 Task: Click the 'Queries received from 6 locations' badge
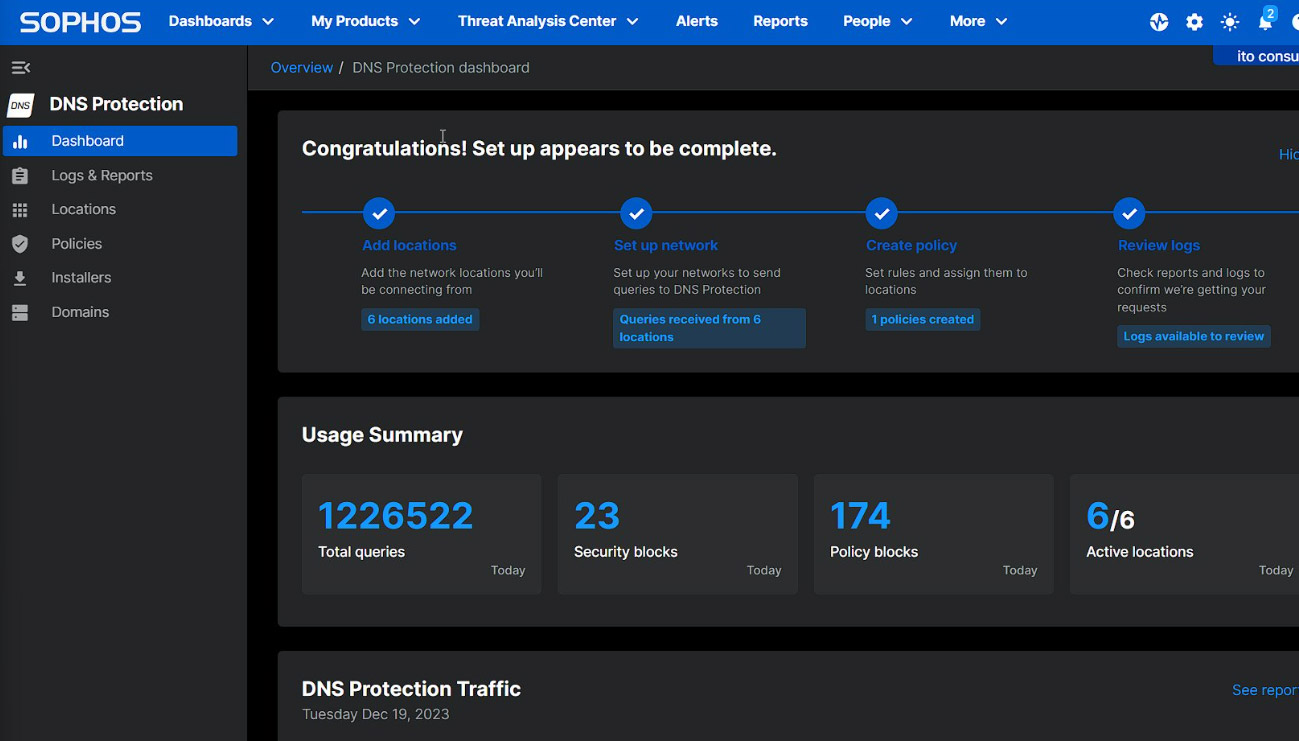709,328
